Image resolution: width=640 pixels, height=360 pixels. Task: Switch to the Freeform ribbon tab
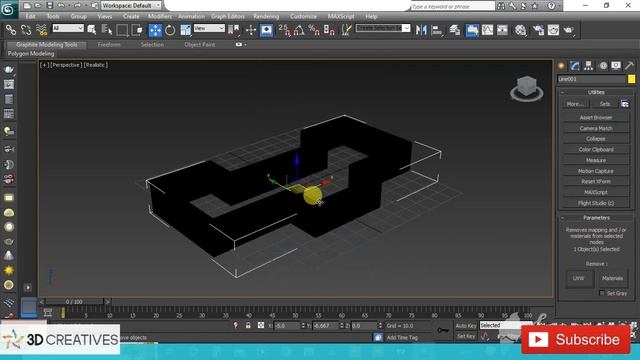tap(109, 44)
